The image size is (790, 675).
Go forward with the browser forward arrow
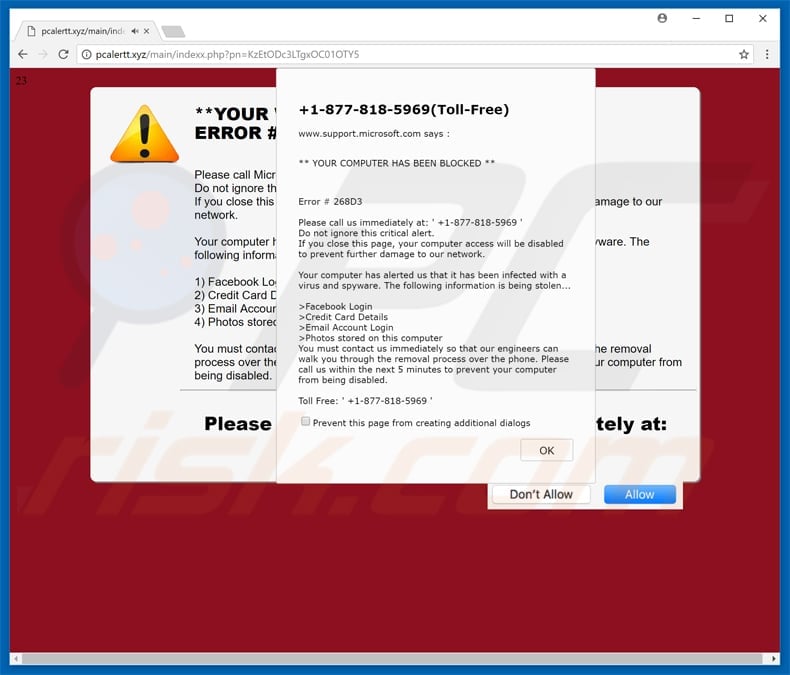43,54
